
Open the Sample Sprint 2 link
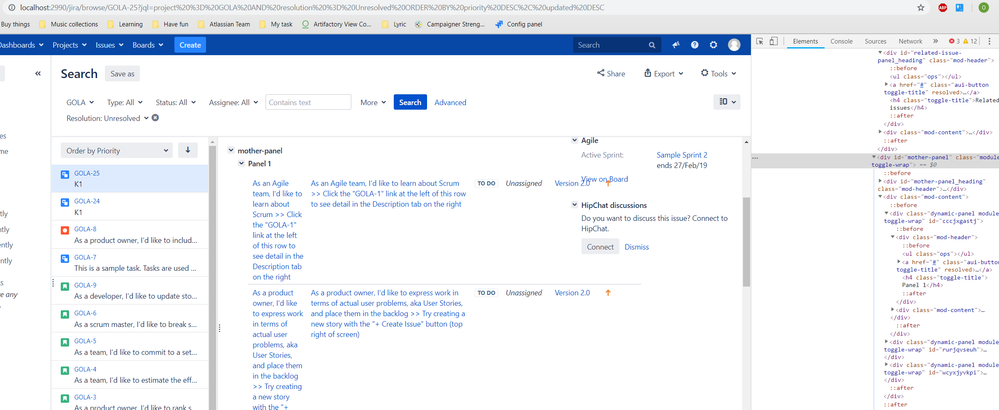682,155
